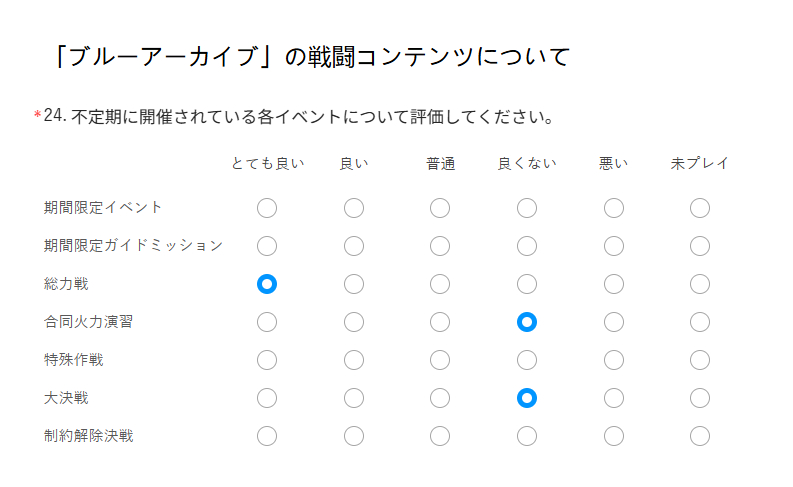Select とても良い for 合同火力演習

267,322
